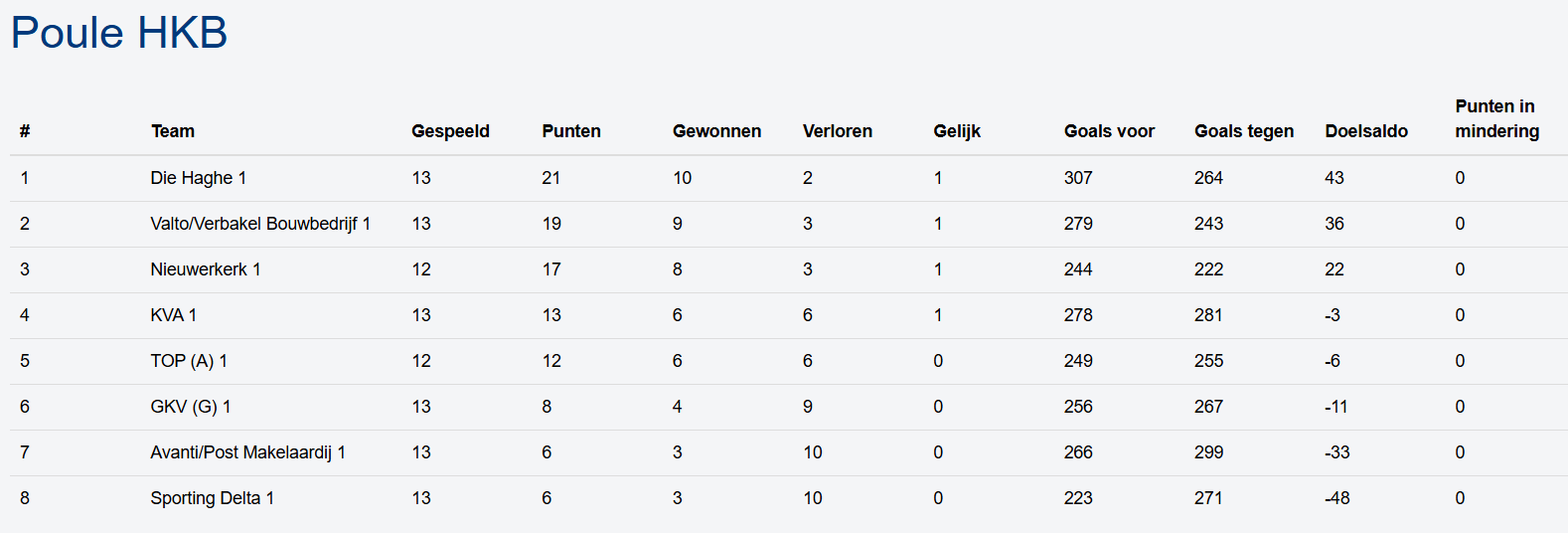
Task: Select the Verloren column header
Action: tap(838, 131)
